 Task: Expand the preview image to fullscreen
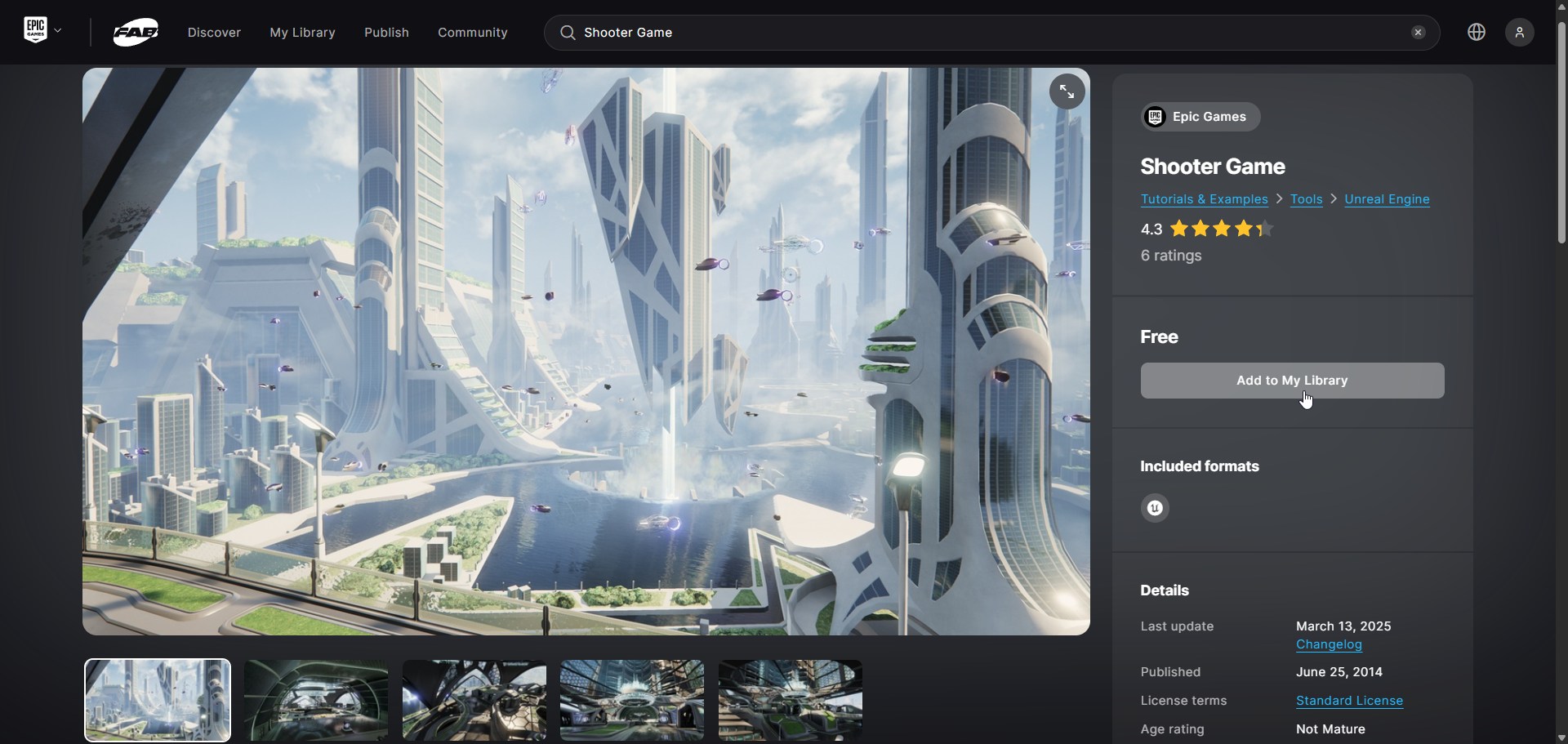(1067, 91)
